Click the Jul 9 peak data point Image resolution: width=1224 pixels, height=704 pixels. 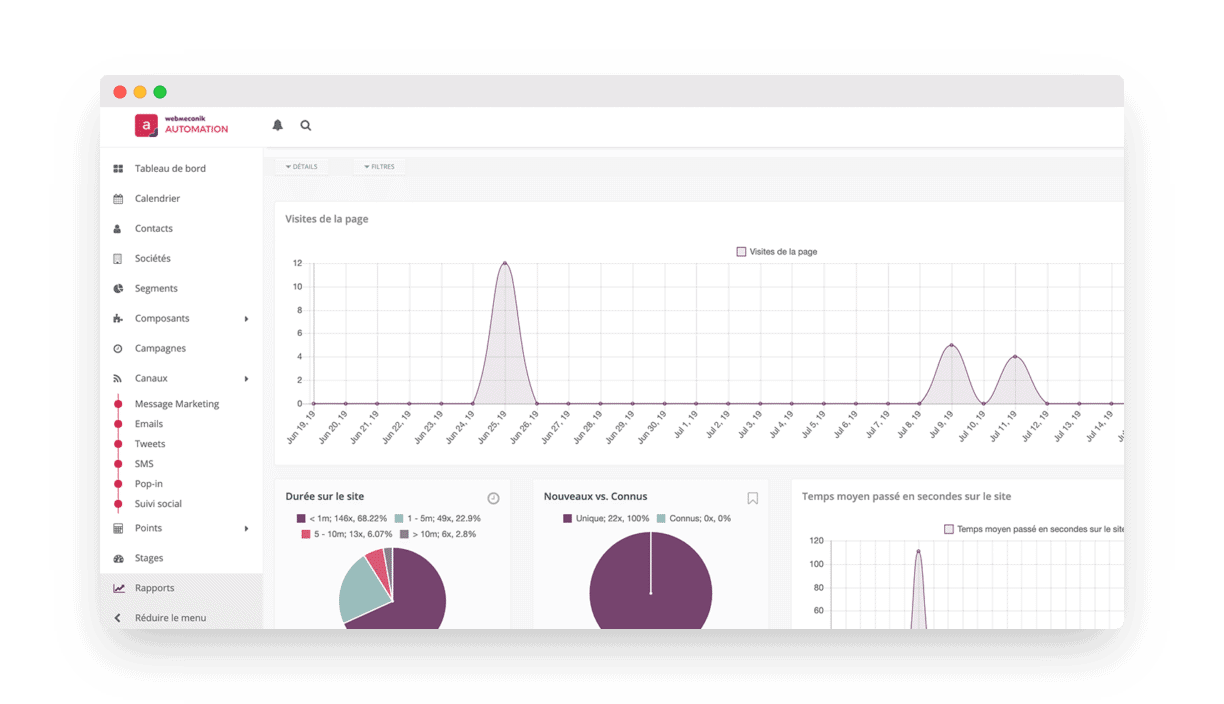coord(951,345)
